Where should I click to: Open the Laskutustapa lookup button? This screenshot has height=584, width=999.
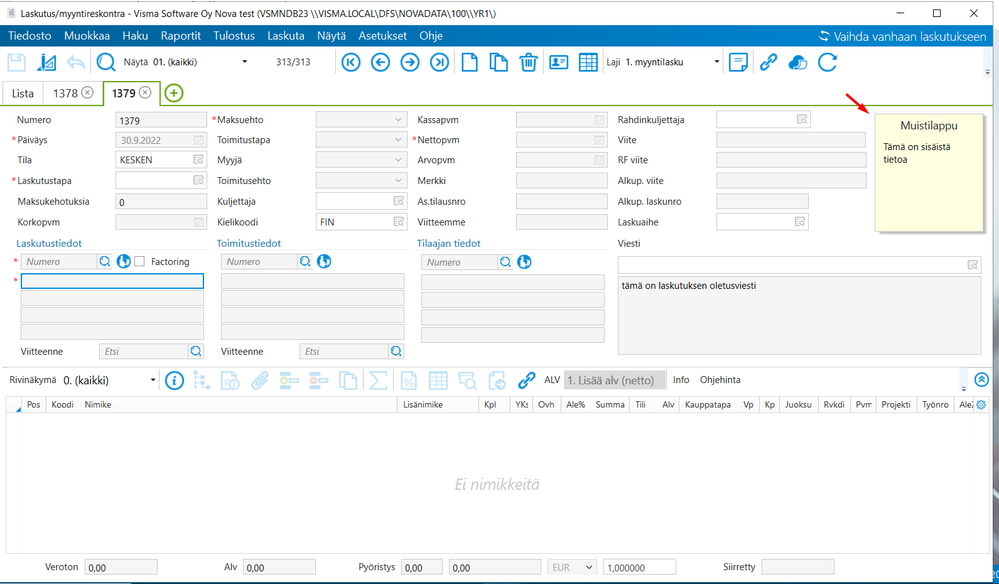pyautogui.click(x=199, y=181)
